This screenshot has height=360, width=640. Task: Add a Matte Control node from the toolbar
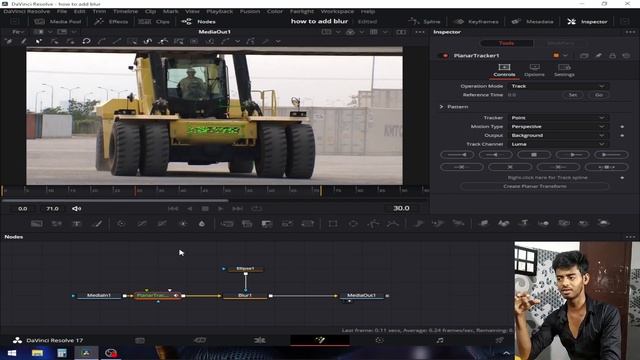pos(267,223)
